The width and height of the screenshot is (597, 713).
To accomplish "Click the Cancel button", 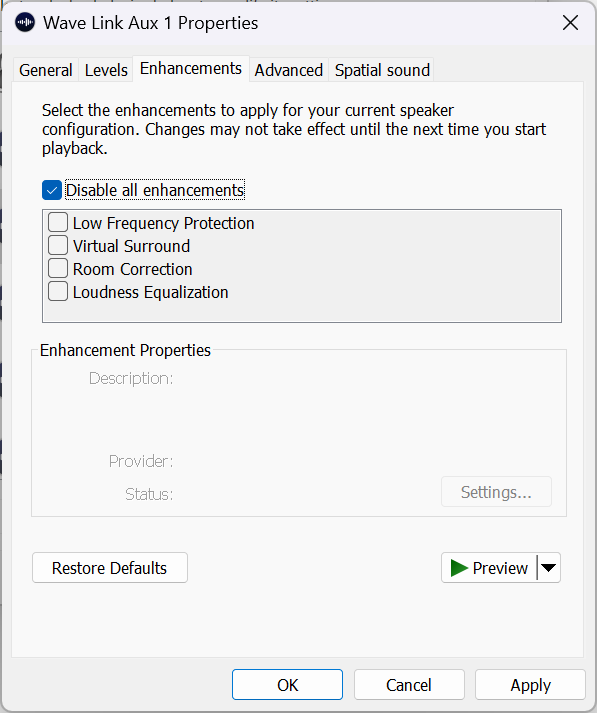I will tap(409, 685).
